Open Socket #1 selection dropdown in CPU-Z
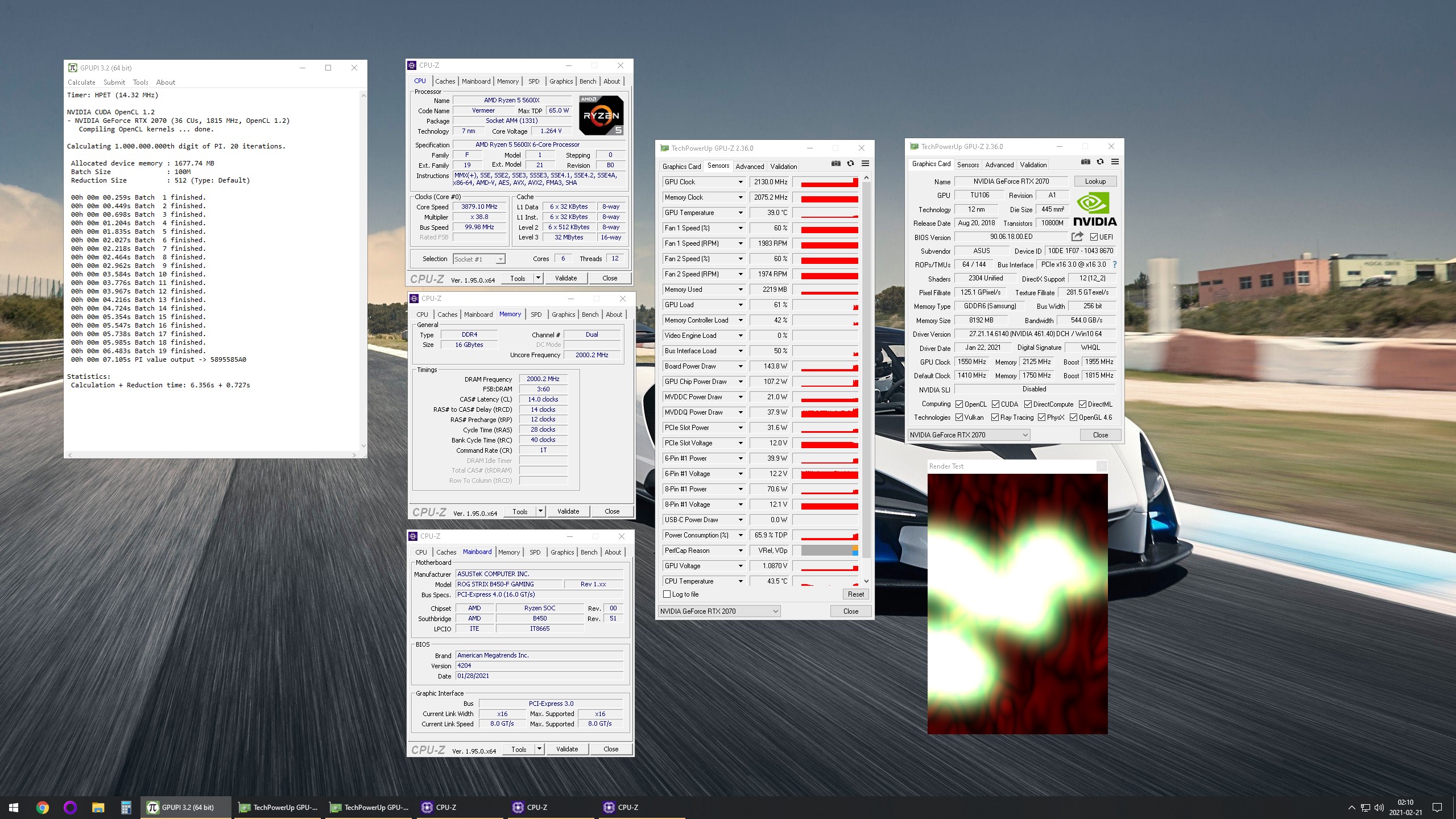Viewport: 1456px width, 819px height. [x=479, y=259]
